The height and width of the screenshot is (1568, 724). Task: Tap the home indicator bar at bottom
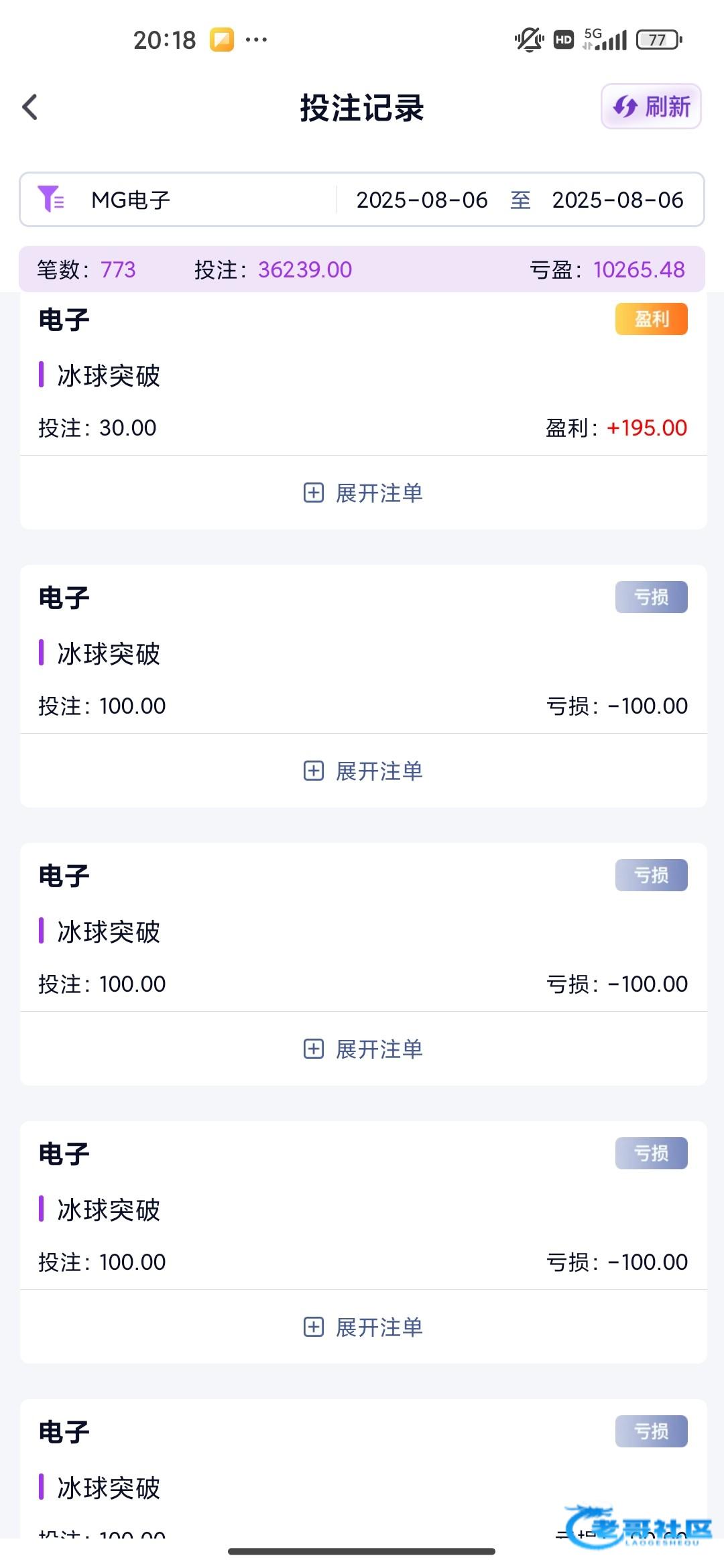point(362,1551)
